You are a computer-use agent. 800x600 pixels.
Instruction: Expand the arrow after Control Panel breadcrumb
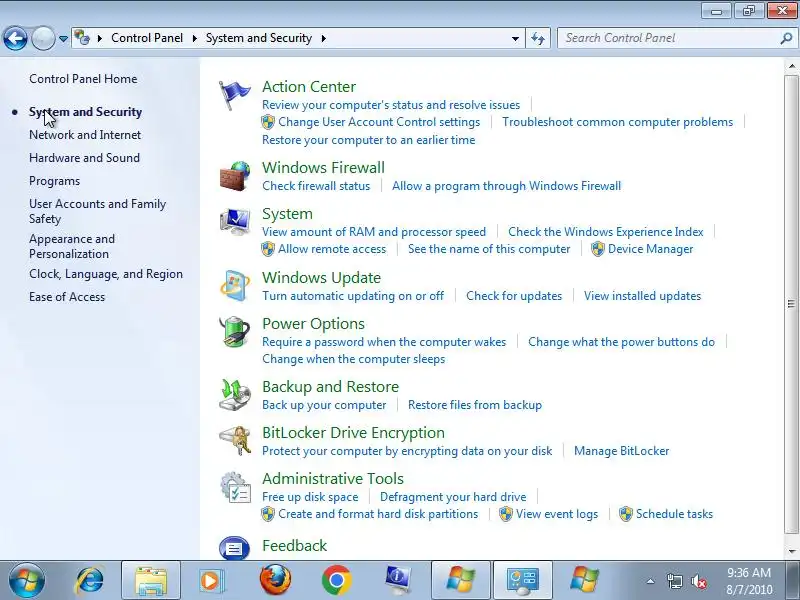coord(194,38)
